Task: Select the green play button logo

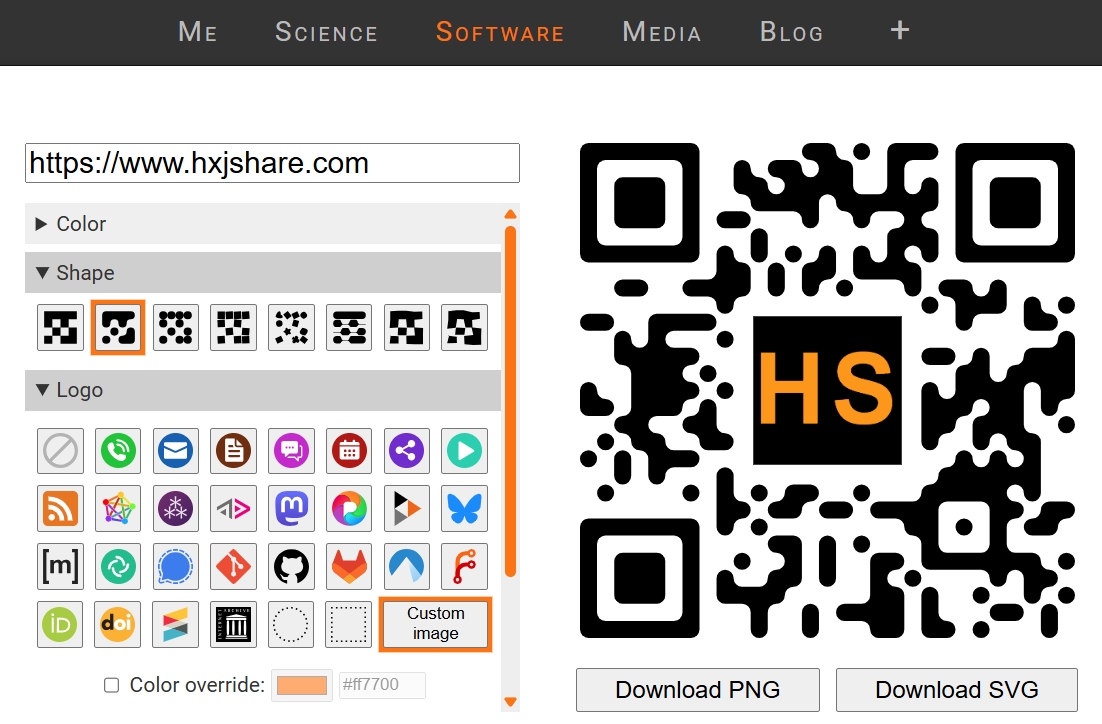Action: click(465, 451)
